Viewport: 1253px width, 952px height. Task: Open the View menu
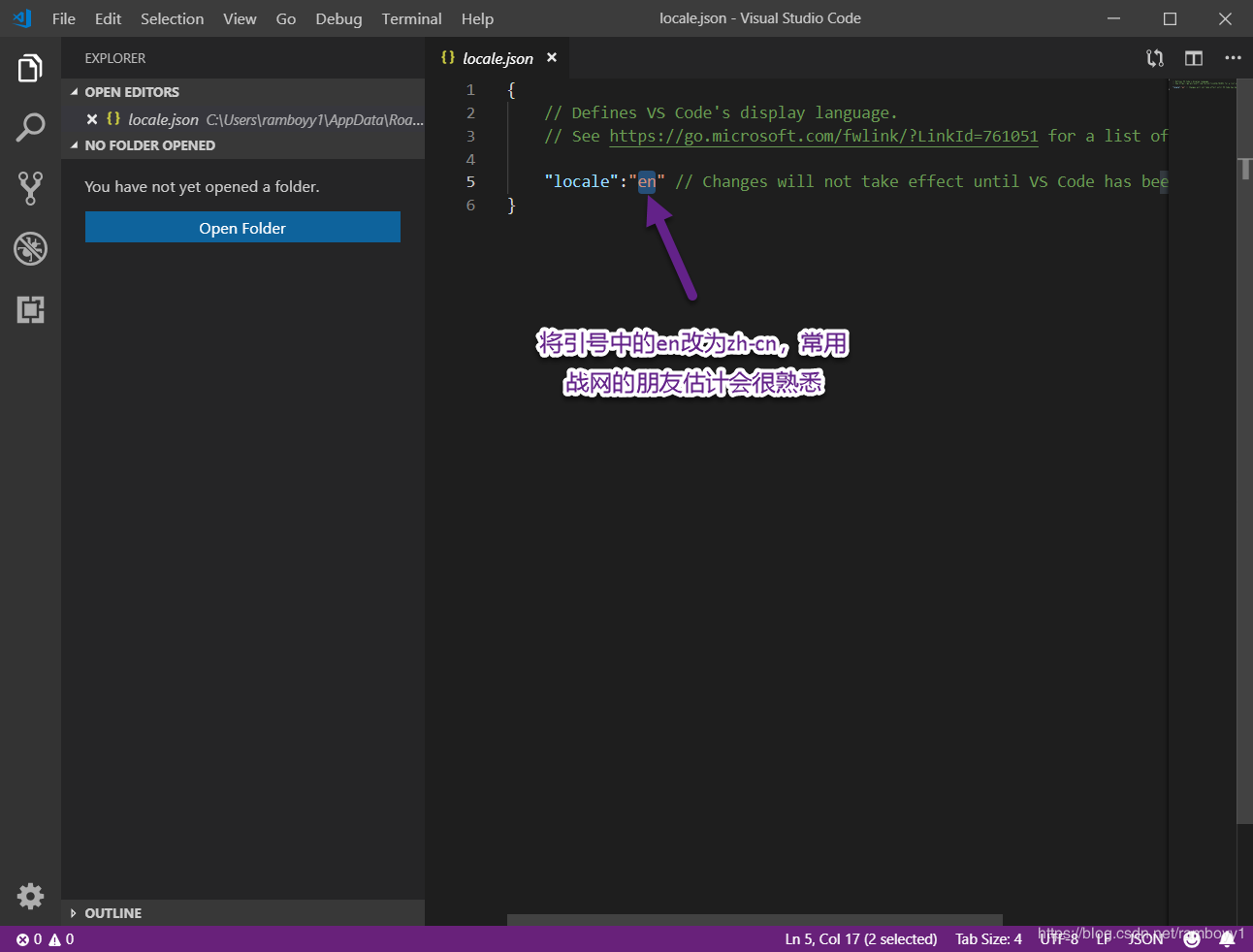[x=240, y=18]
